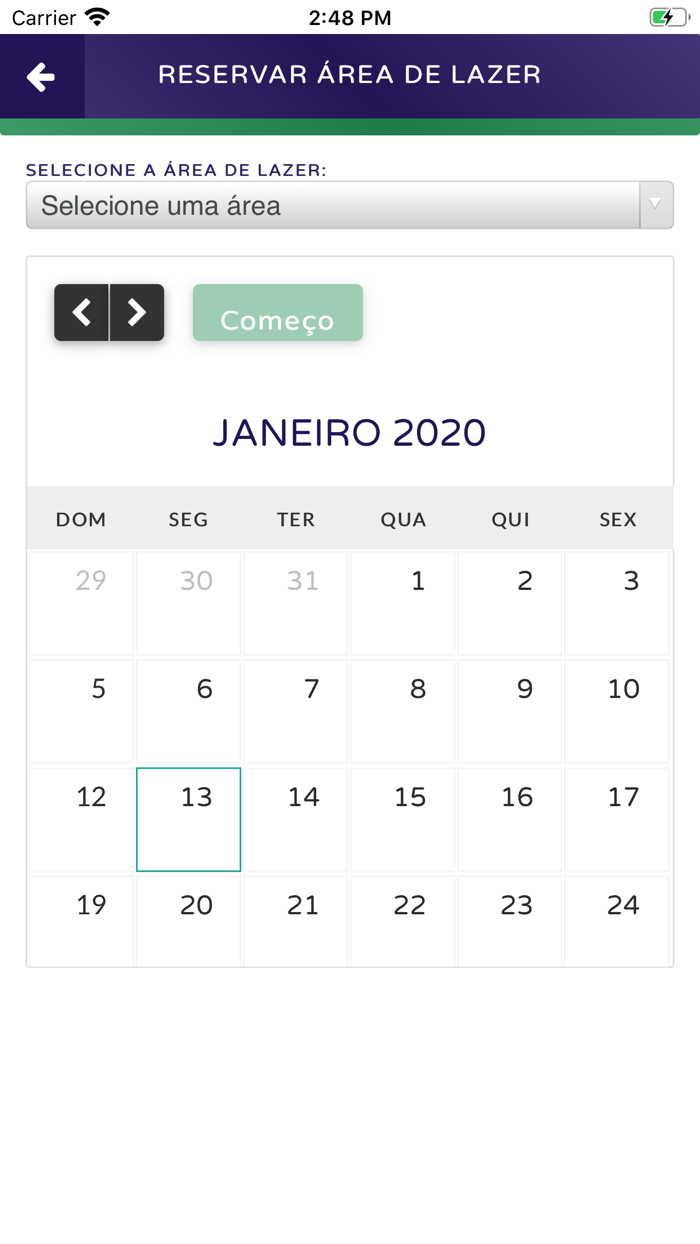Tap the battery icon in status bar
This screenshot has height=1244, width=700.
click(x=668, y=17)
